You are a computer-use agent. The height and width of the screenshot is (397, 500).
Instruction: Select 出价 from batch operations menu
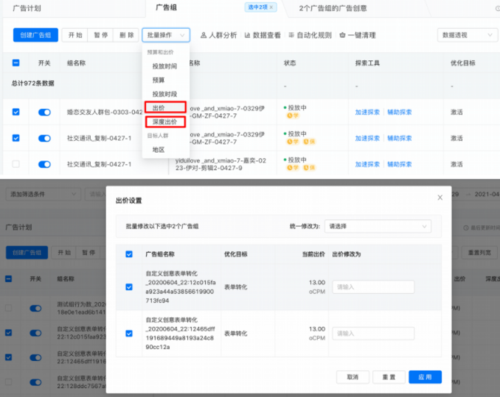(165, 107)
